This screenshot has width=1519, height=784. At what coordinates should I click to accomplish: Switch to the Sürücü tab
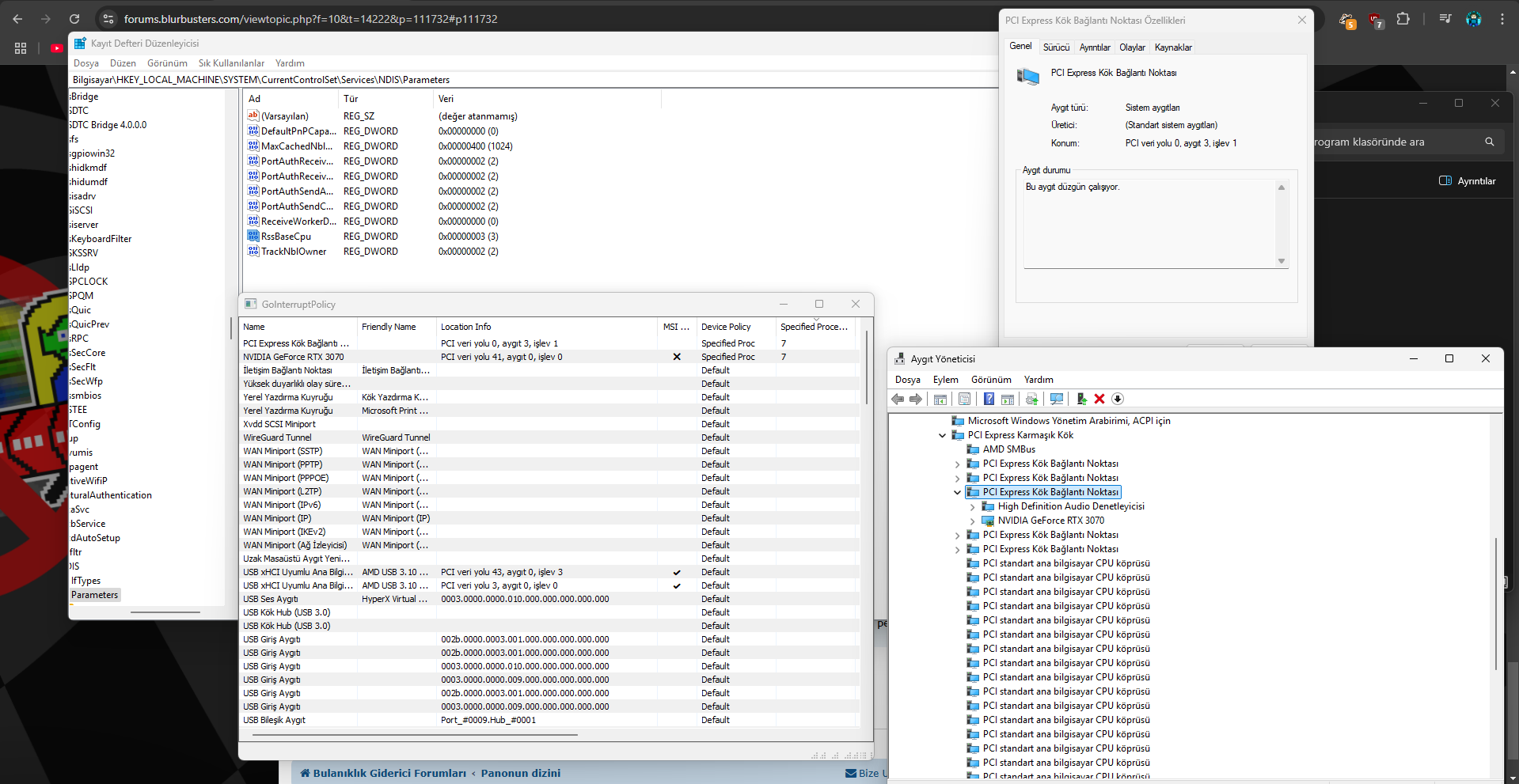(x=1056, y=47)
